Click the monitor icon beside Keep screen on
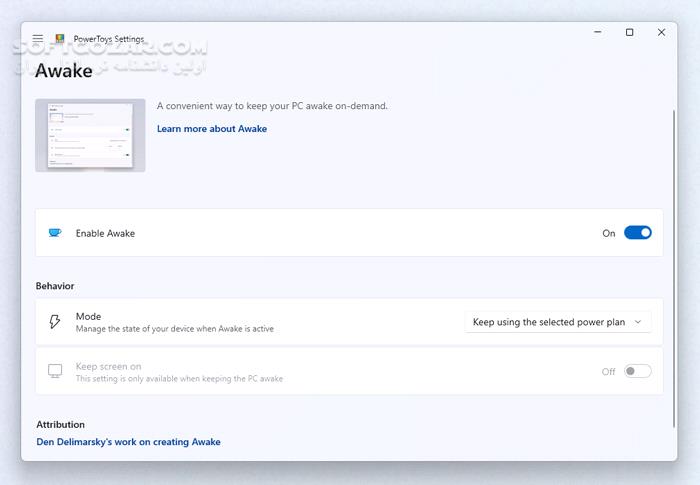This screenshot has width=700, height=485. coord(55,371)
